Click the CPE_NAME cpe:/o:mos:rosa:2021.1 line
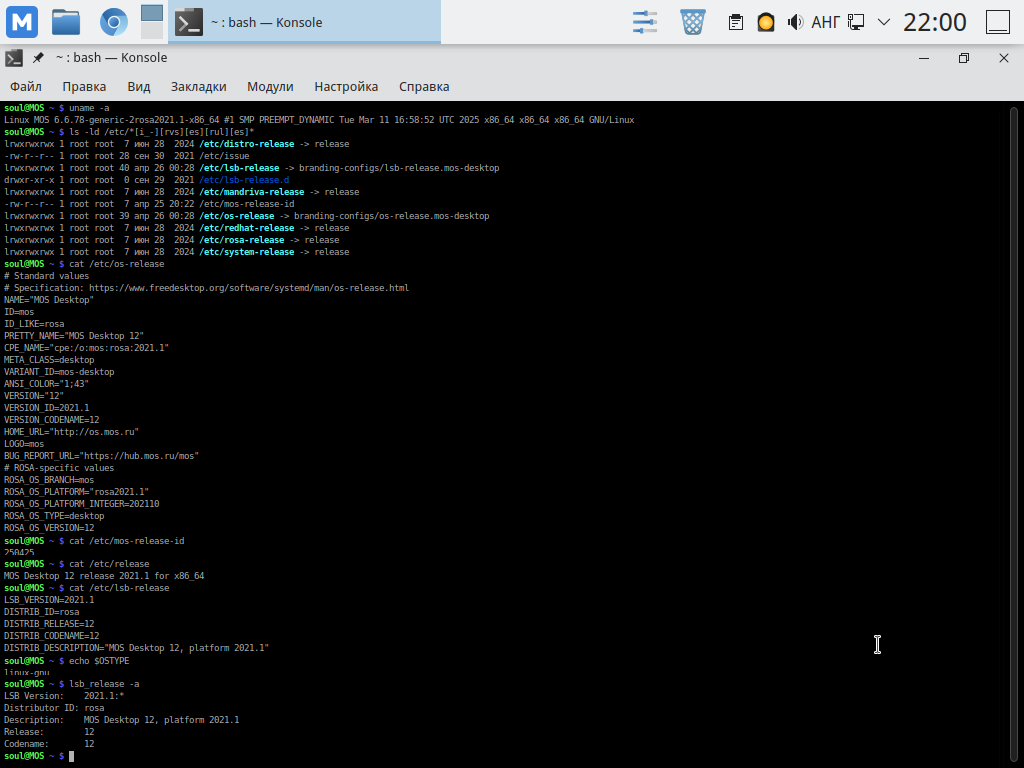 click(86, 348)
